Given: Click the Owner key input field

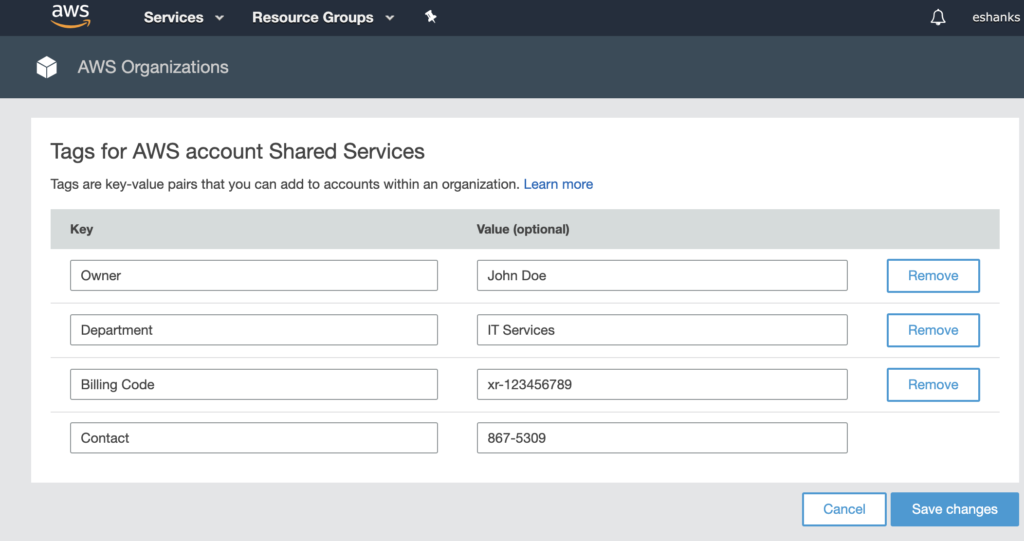Looking at the screenshot, I should point(253,276).
